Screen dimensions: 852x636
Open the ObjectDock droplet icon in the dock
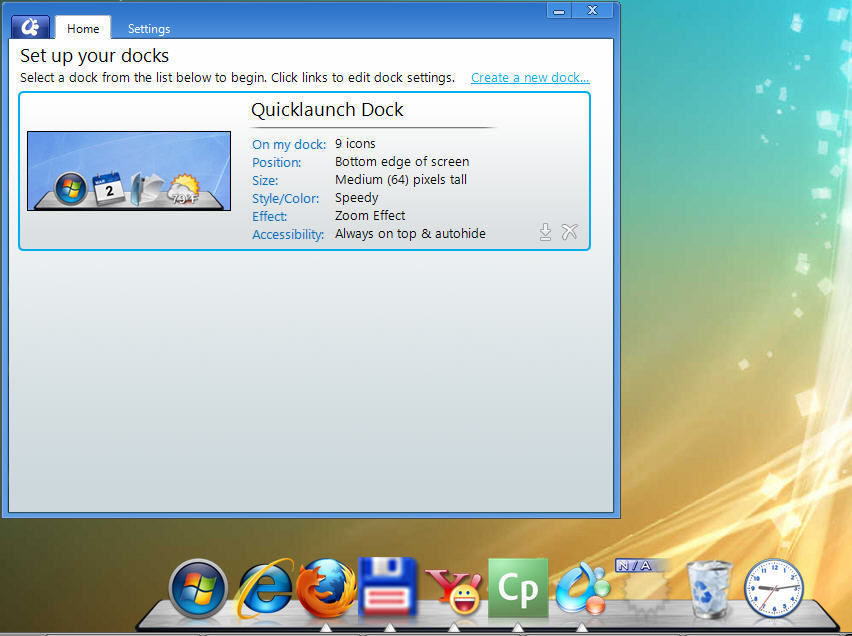point(582,587)
